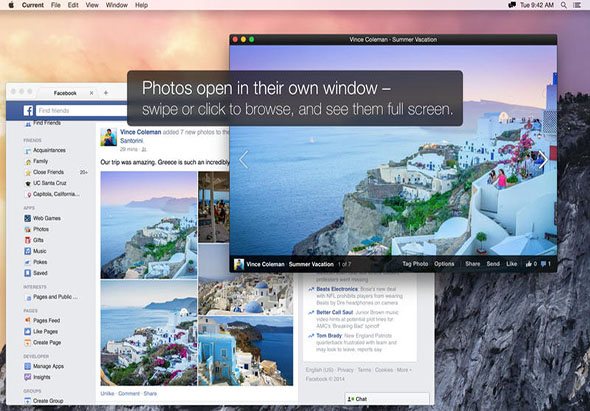Open Web Games app icon
Image resolution: width=590 pixels, height=411 pixels.
click(x=28, y=218)
